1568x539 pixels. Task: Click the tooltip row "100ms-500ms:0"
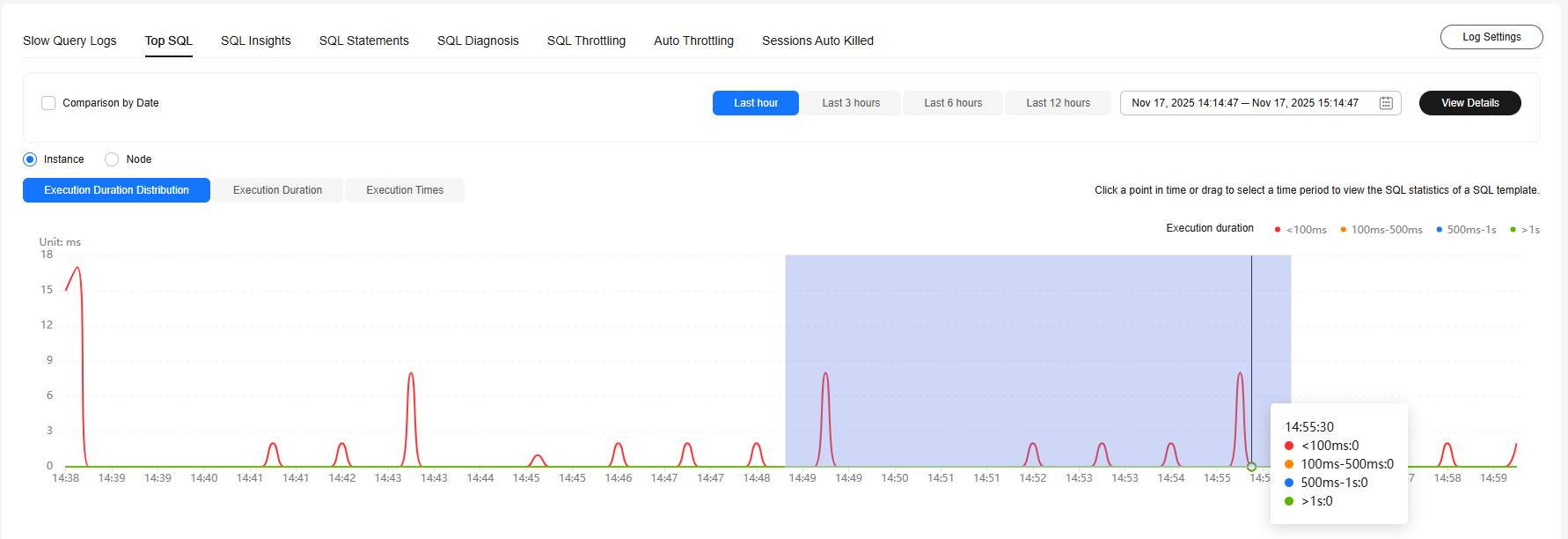click(x=1339, y=464)
